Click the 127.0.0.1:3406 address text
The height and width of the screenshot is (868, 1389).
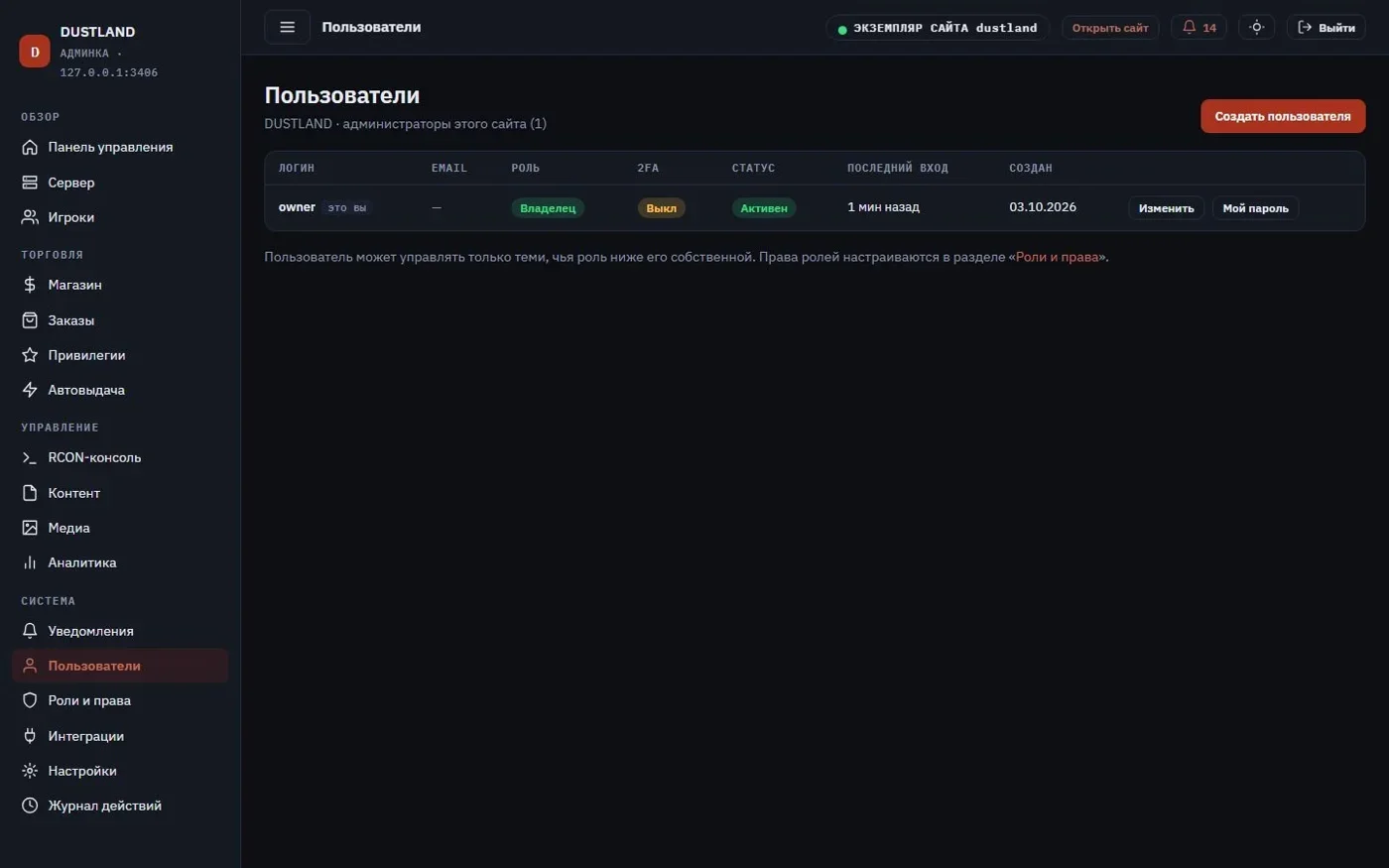[x=109, y=72]
